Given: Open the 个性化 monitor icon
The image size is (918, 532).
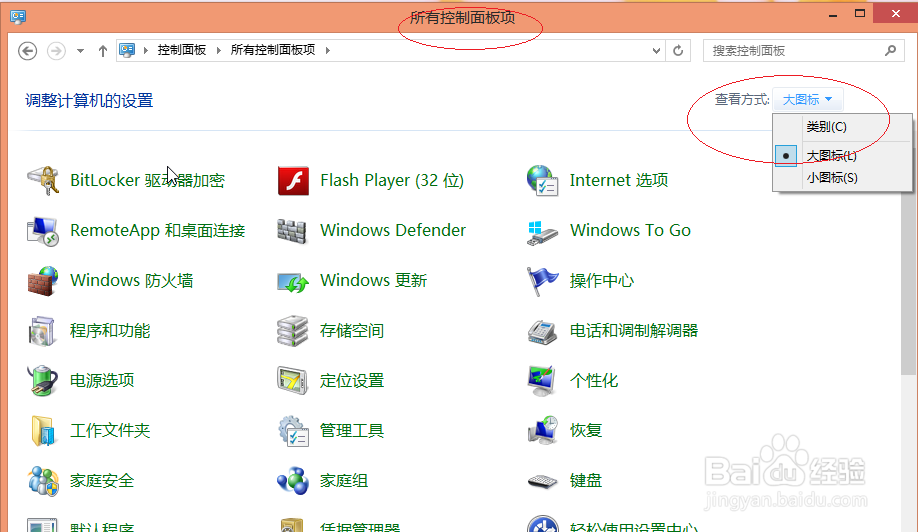Looking at the screenshot, I should point(542,381).
